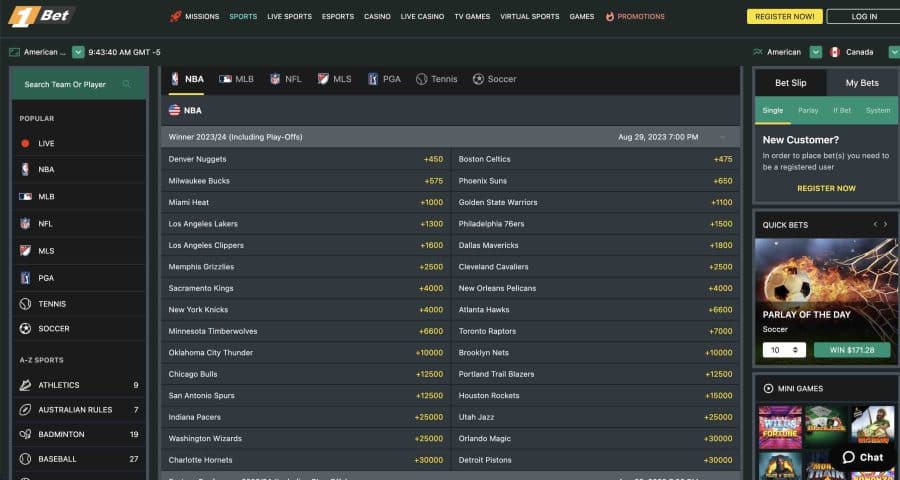Click the PGA icon in sidebar
900x480 pixels.
point(25,278)
